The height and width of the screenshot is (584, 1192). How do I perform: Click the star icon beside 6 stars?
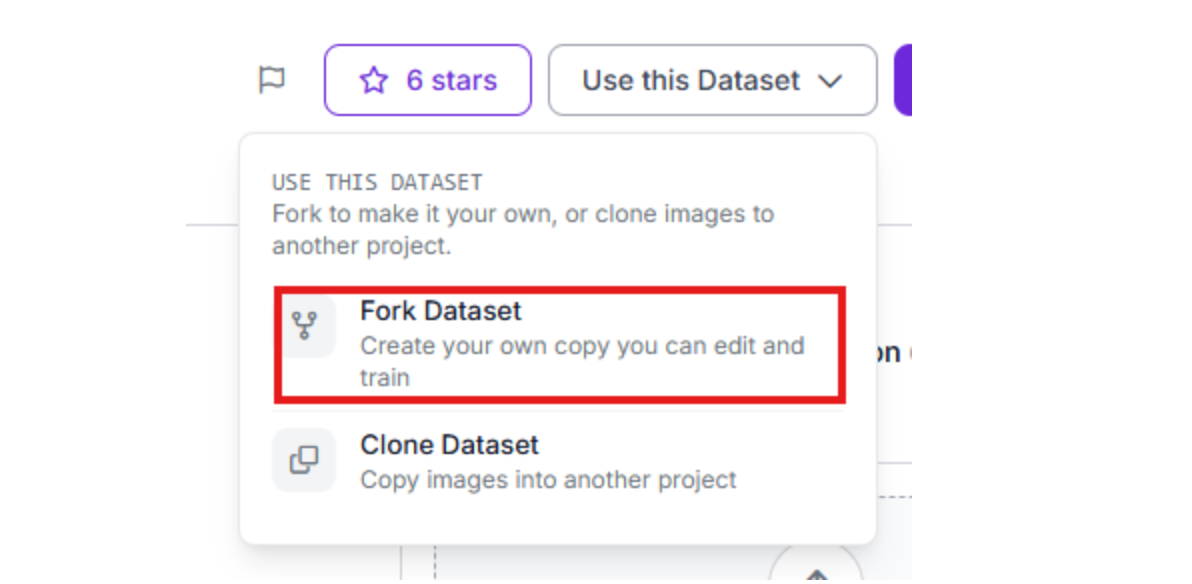click(373, 81)
